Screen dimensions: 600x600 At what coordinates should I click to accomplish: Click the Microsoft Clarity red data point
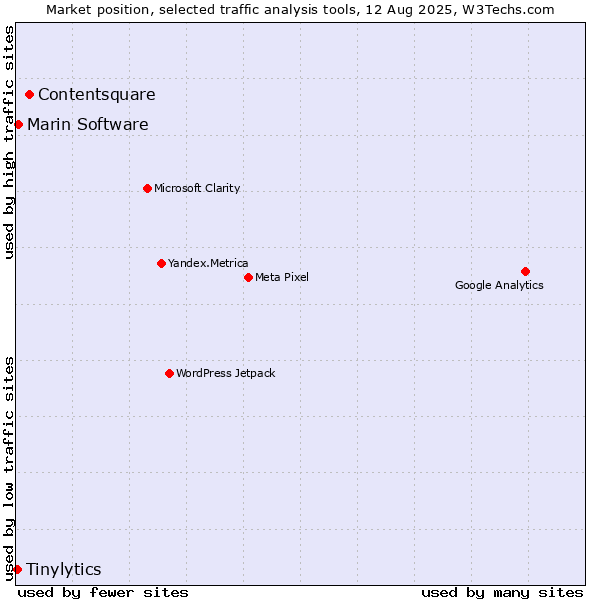(147, 188)
